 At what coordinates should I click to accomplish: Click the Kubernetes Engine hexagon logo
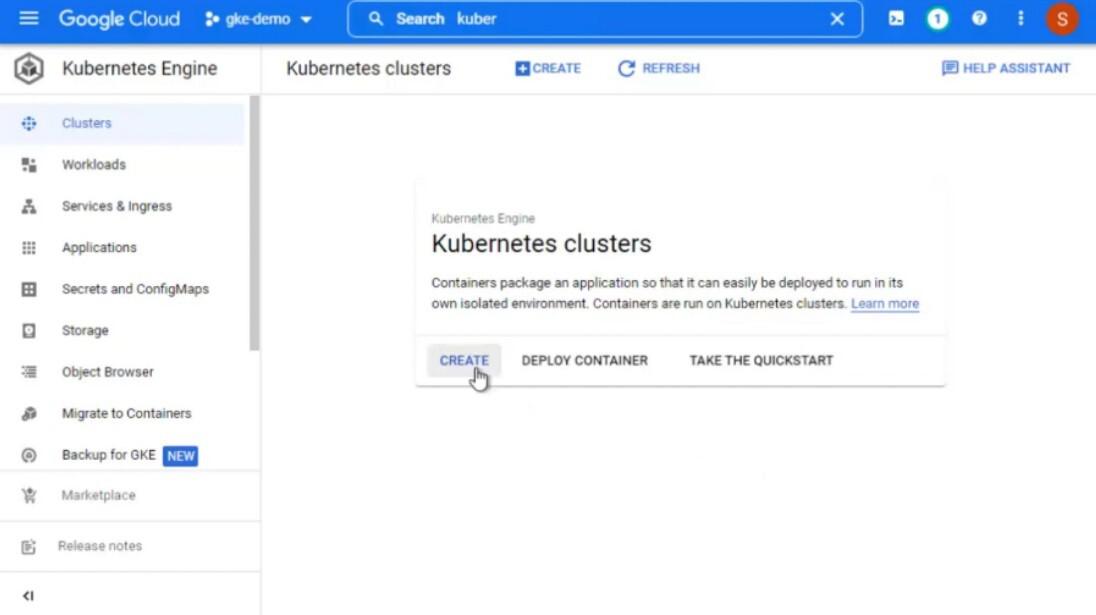click(29, 68)
